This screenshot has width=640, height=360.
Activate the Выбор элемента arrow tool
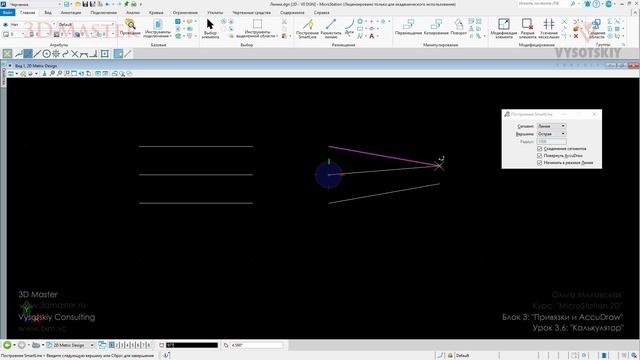pos(210,28)
